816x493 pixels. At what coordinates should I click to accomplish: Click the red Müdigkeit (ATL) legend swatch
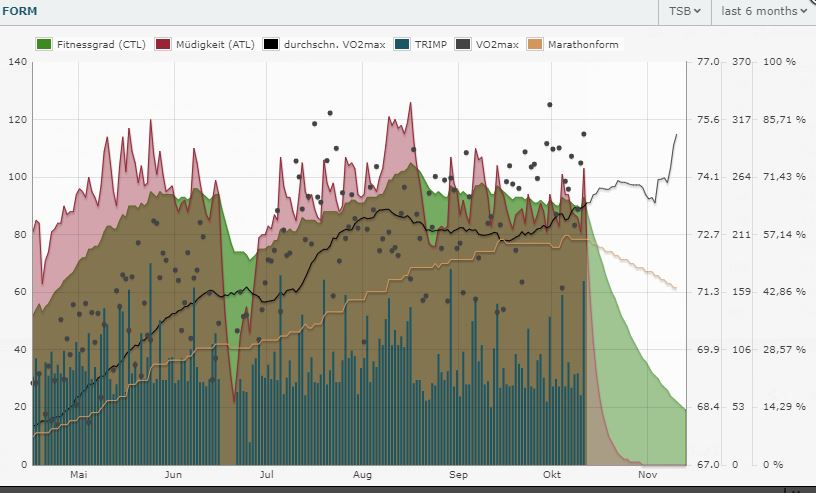pyautogui.click(x=163, y=45)
